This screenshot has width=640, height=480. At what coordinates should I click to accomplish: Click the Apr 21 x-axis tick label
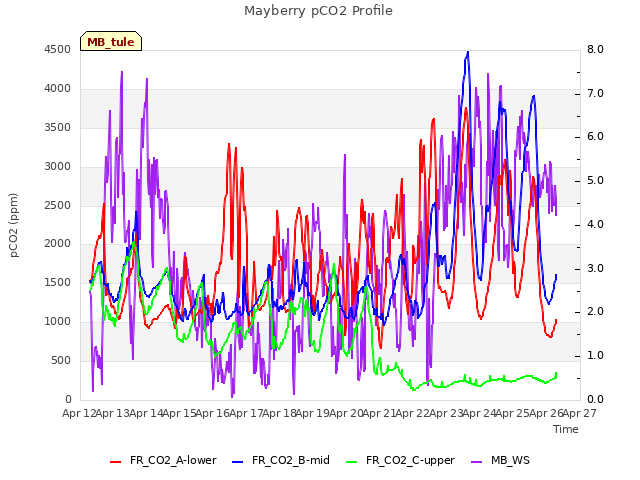(380, 413)
